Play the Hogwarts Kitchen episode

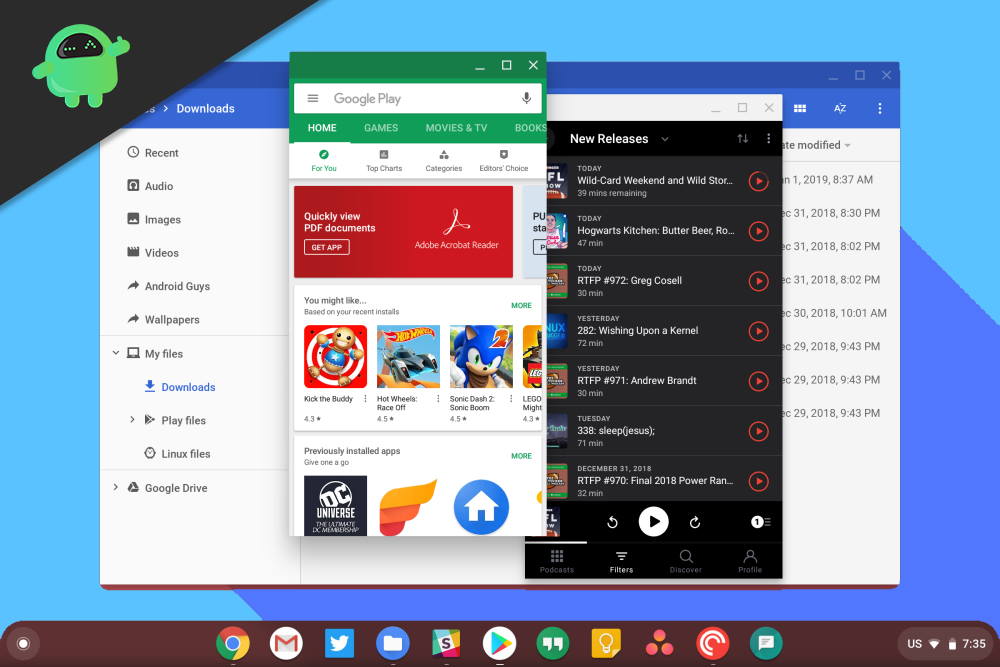tap(758, 231)
